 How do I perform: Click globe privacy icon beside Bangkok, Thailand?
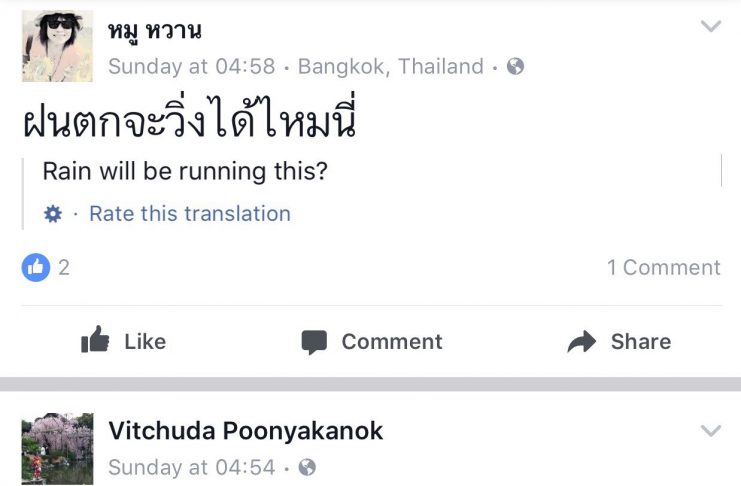515,67
